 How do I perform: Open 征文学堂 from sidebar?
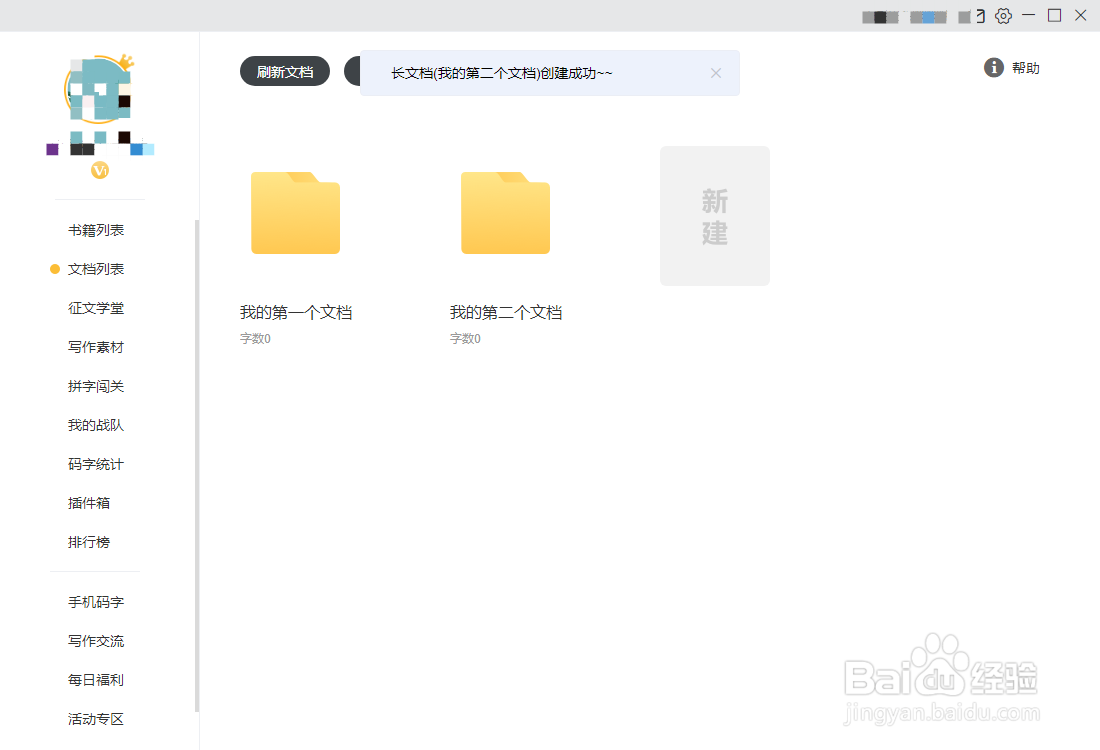[x=95, y=307]
